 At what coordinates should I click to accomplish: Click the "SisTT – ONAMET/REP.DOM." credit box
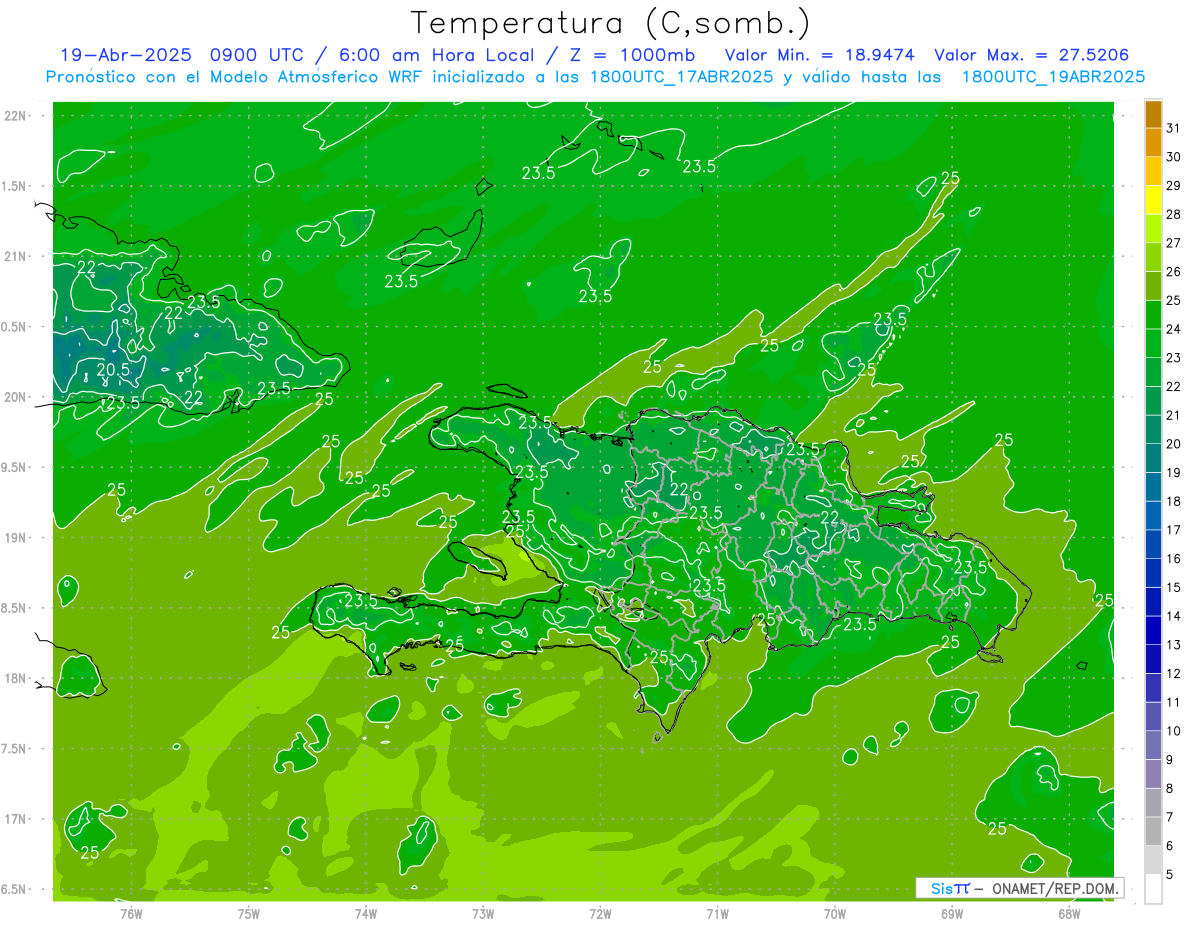coord(1019,888)
